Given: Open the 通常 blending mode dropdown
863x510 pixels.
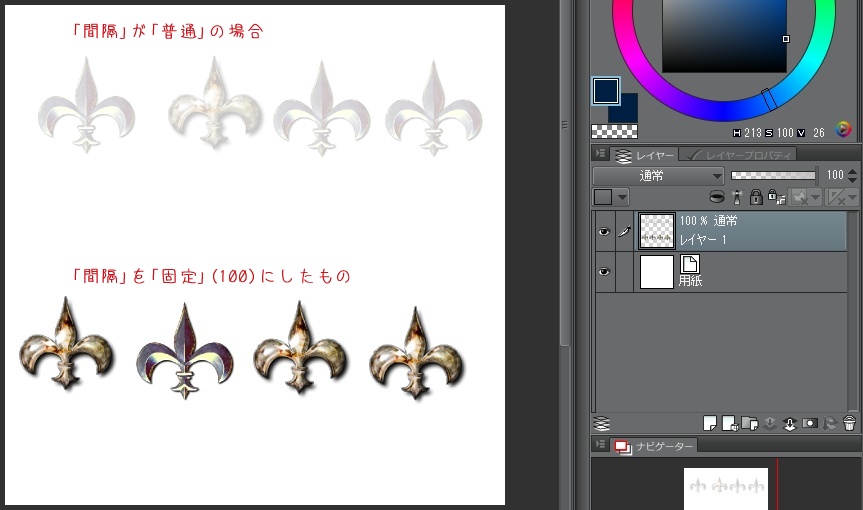Looking at the screenshot, I should [658, 176].
